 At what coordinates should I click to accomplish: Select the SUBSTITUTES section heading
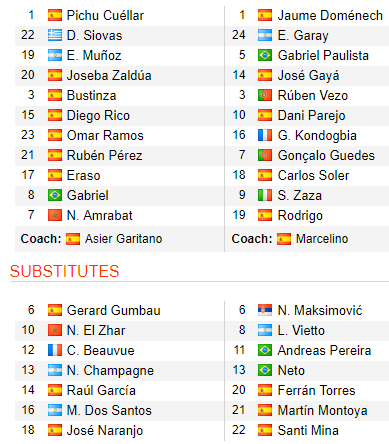pos(64,271)
